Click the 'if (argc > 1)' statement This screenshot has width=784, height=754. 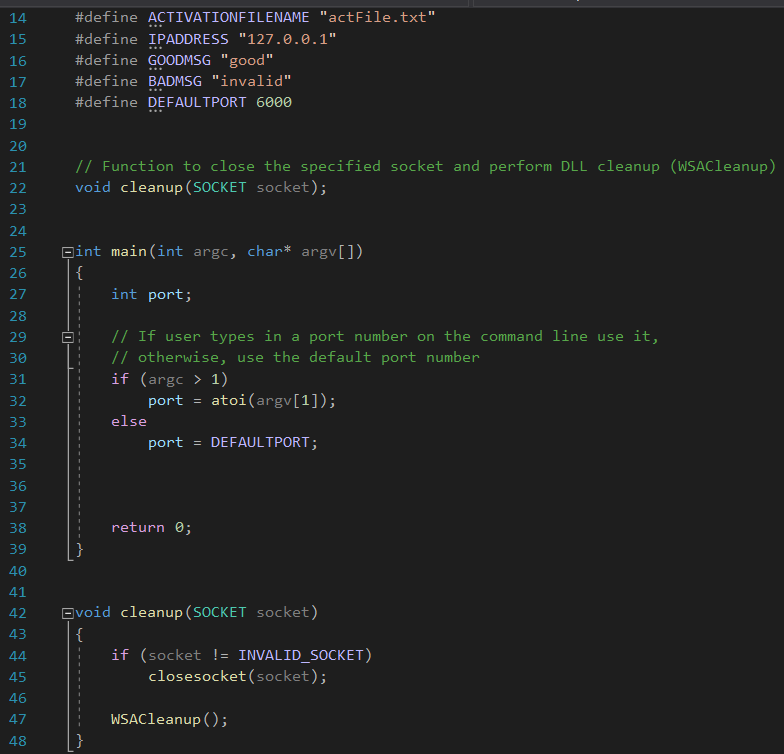click(x=170, y=380)
